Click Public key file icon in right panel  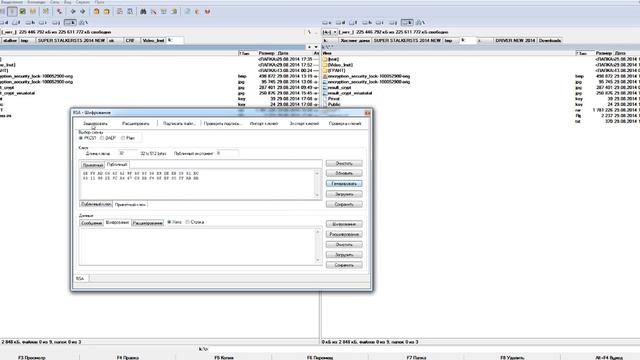[325, 104]
